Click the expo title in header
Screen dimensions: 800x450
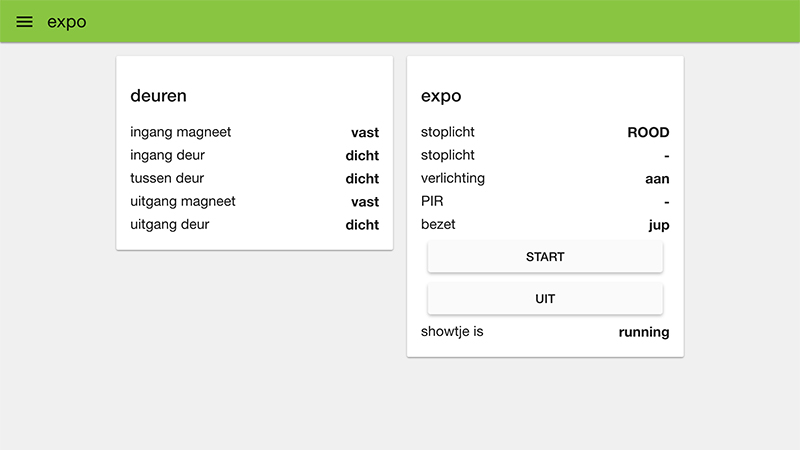click(x=66, y=22)
